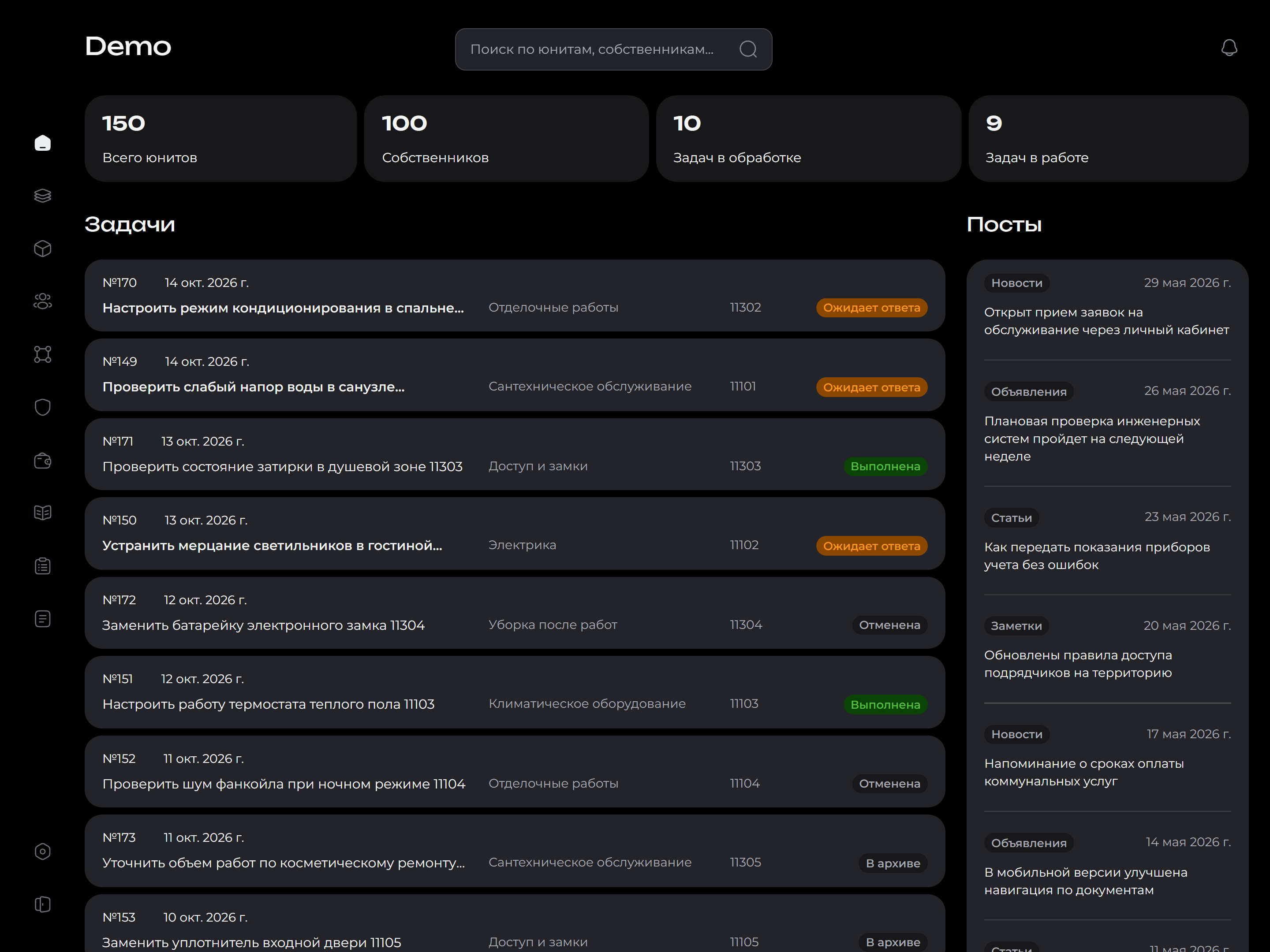Screen dimensions: 1270x952
Task: Open the 100 Собственников card
Action: point(506,139)
